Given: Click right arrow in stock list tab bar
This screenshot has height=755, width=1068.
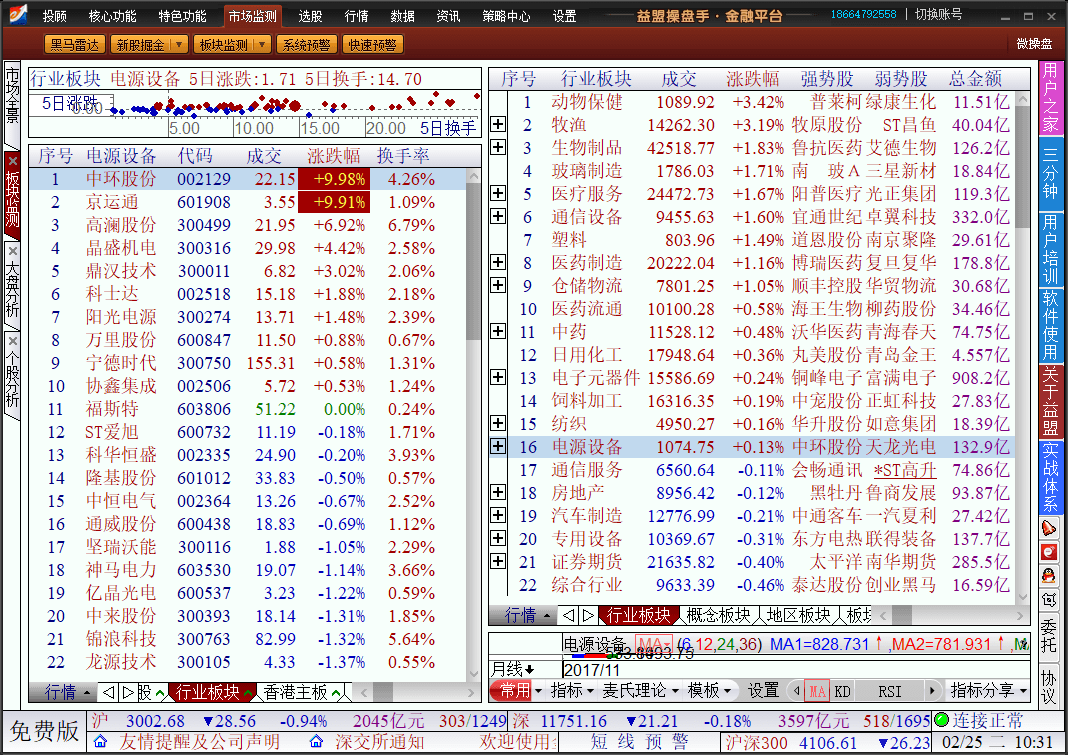Looking at the screenshot, I should [127, 693].
